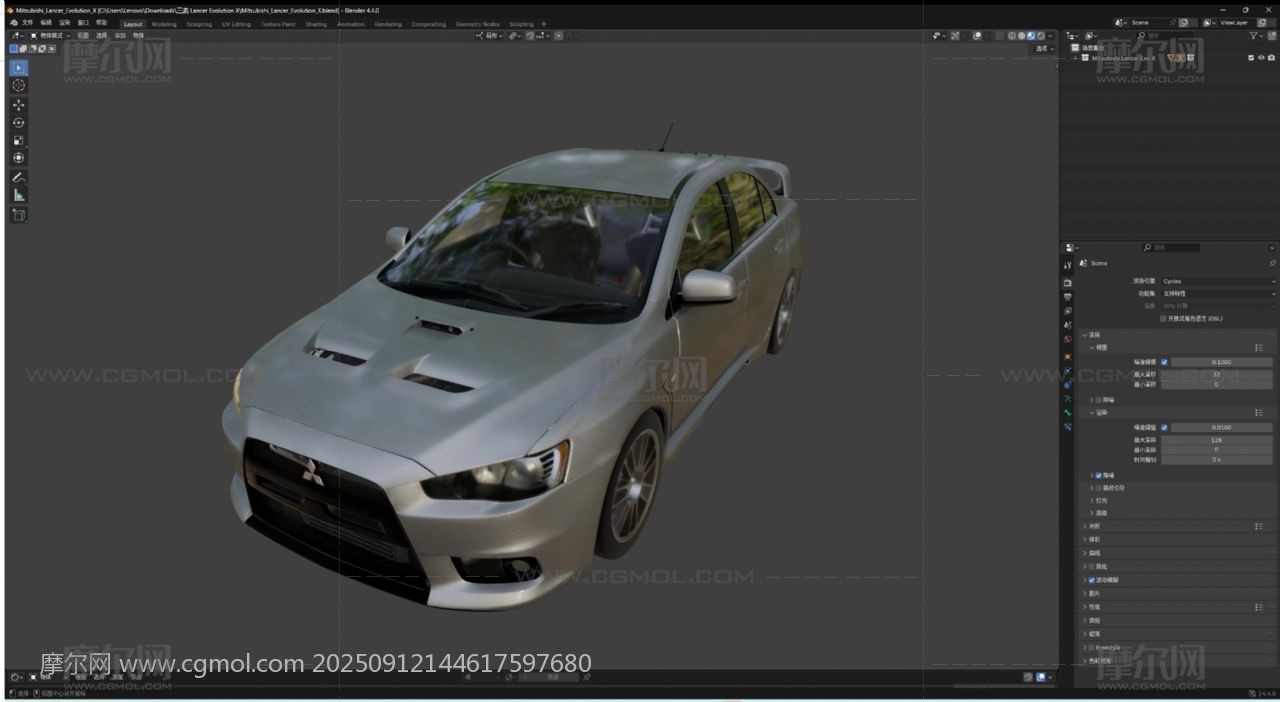The height and width of the screenshot is (702, 1280).
Task: Select the Add Cube tool
Action: [x=19, y=215]
